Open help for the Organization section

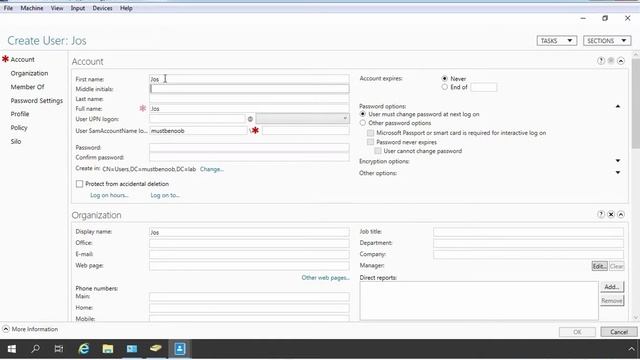point(601,214)
